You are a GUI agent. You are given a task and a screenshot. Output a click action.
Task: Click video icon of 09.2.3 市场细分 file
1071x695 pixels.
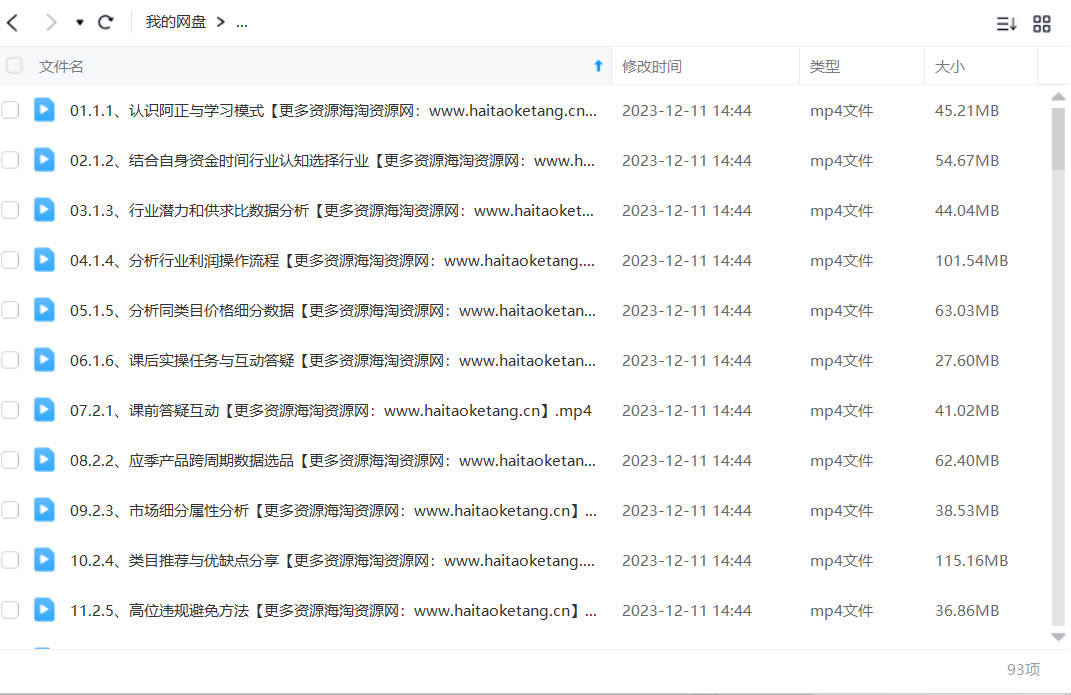coord(44,509)
